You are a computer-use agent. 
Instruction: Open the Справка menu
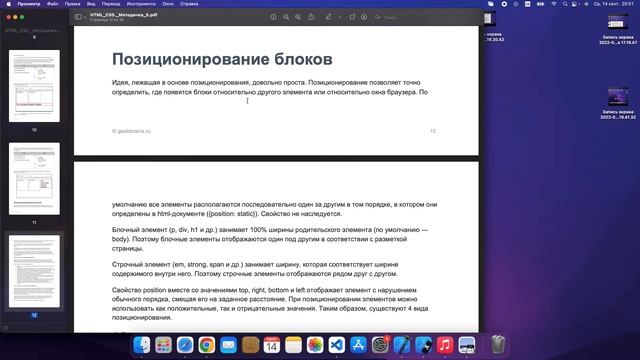pos(189,4)
